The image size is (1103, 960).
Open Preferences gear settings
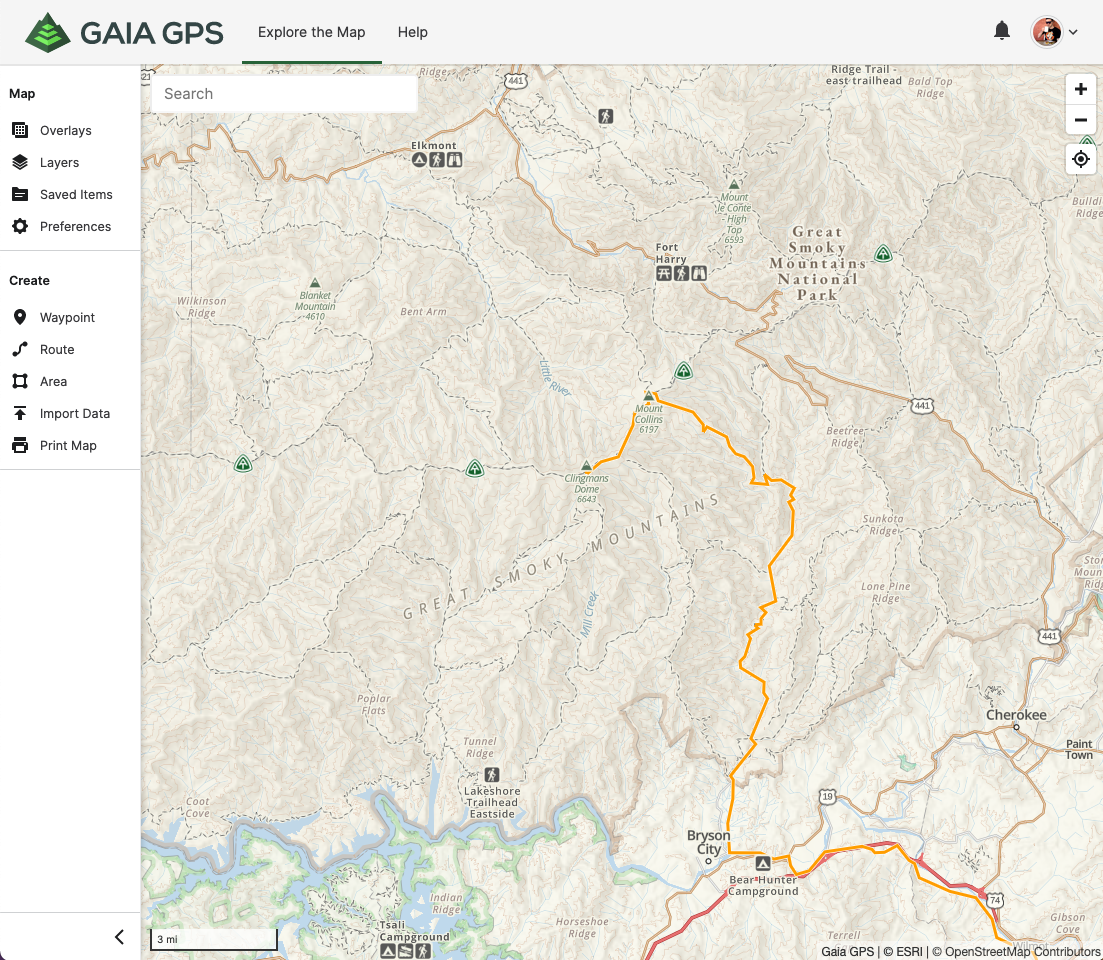click(20, 227)
